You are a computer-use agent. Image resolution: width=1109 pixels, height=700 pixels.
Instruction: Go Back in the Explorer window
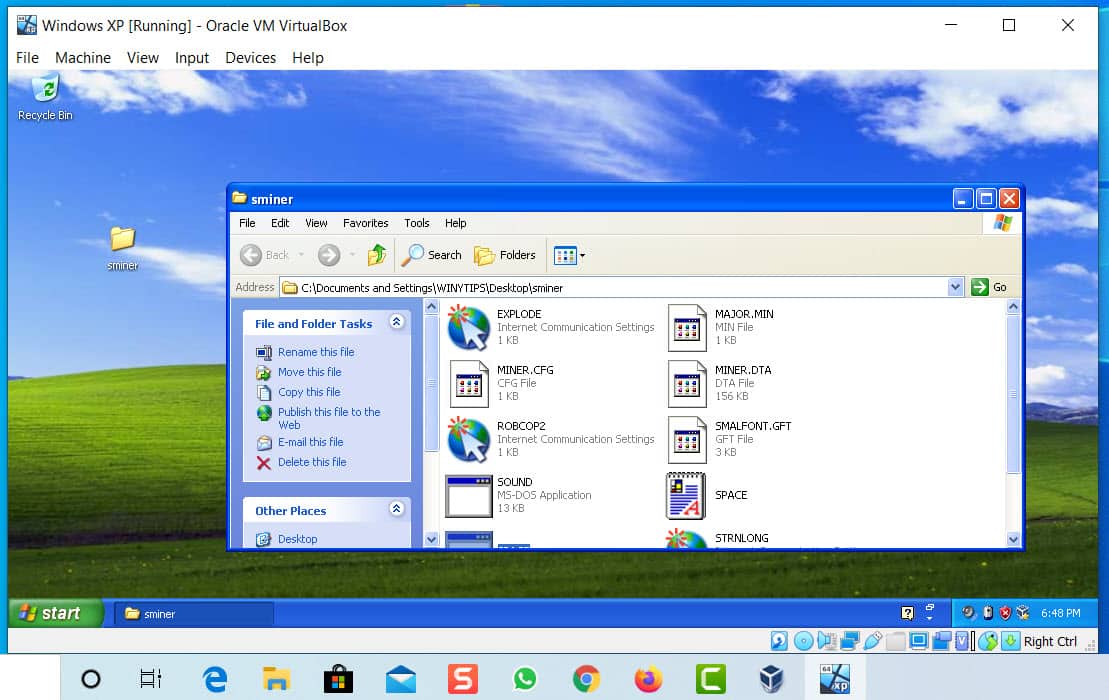pyautogui.click(x=265, y=255)
